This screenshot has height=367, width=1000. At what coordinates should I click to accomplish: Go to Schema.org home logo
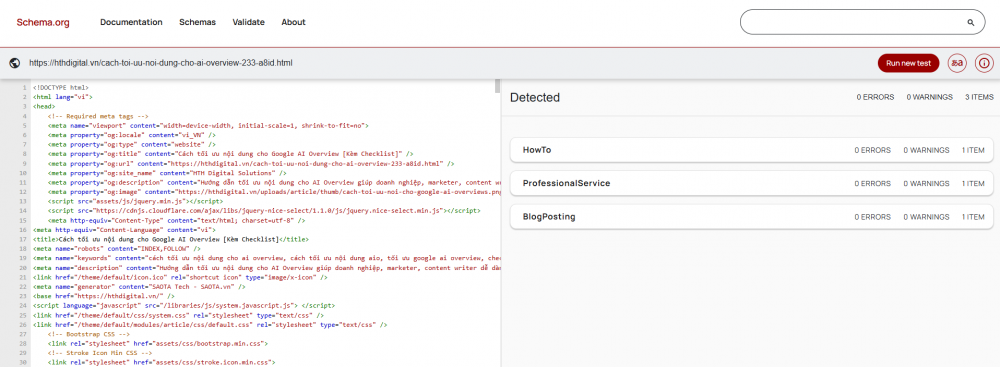(43, 22)
